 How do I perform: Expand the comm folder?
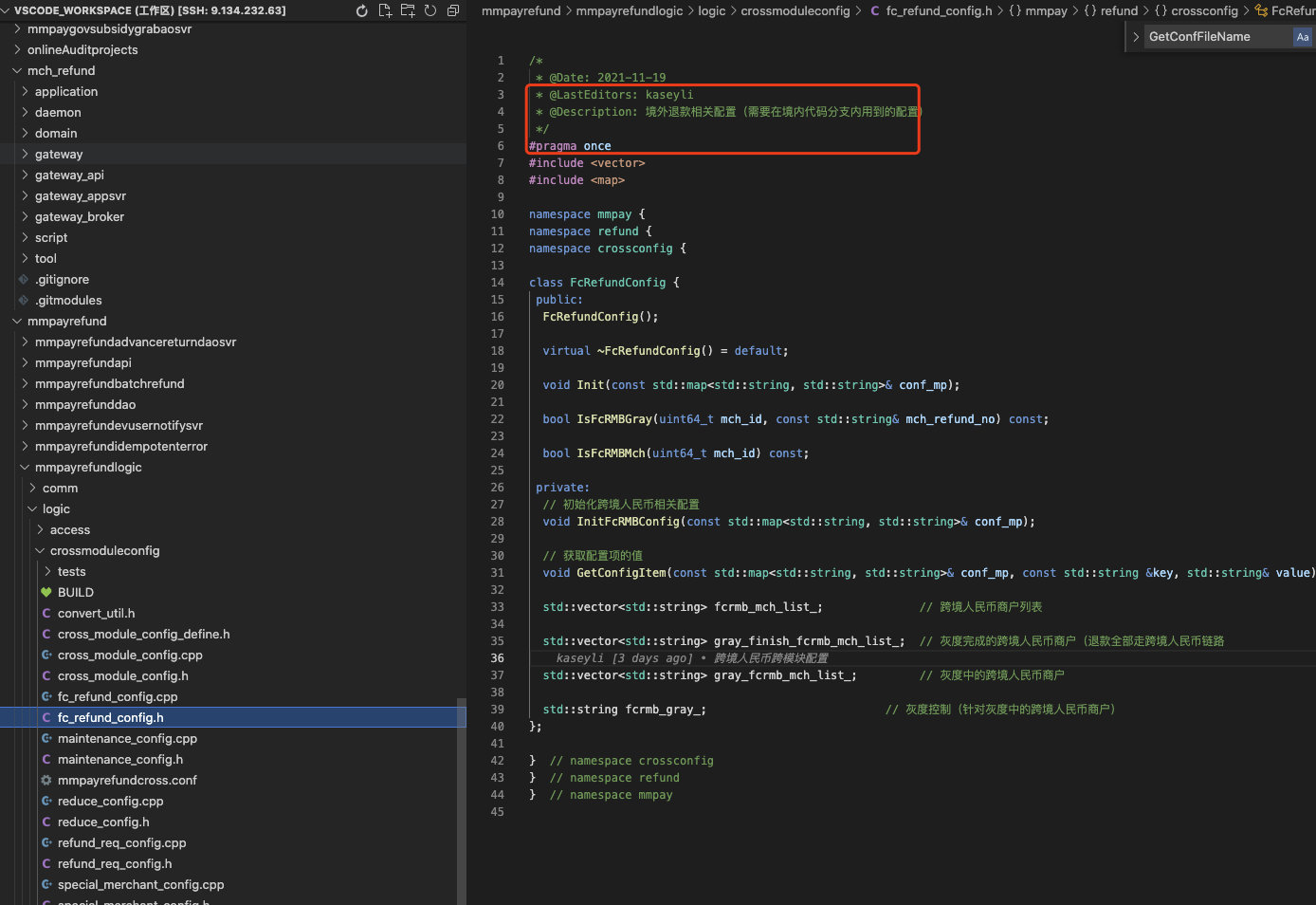tap(32, 488)
